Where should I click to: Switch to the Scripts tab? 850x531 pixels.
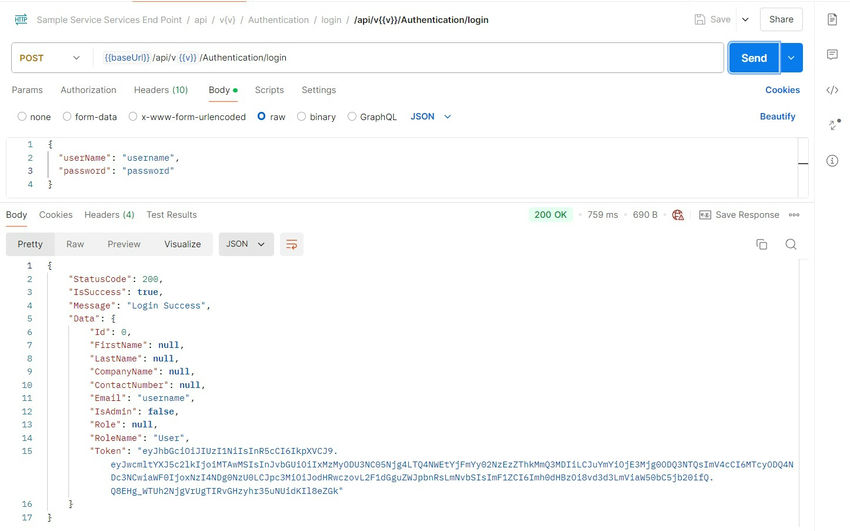(x=269, y=90)
